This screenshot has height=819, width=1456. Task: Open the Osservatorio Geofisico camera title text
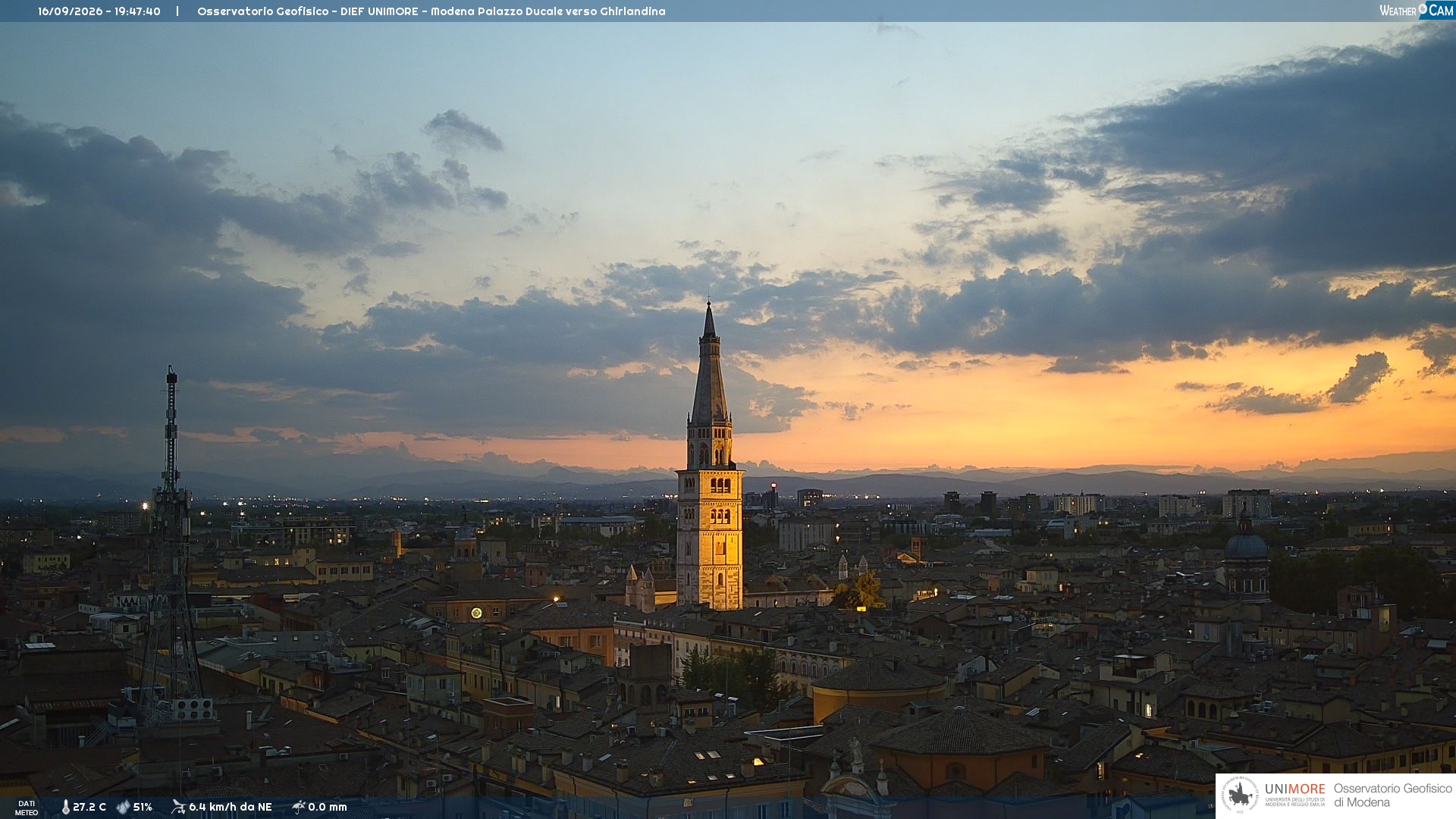(x=431, y=11)
